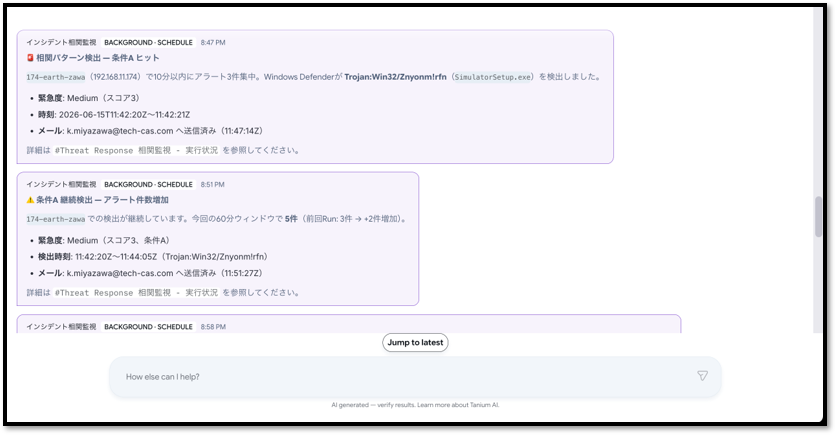Click 'AI generated — verify results' disclaimer
Image resolution: width=836 pixels, height=435 pixels.
(x=415, y=405)
